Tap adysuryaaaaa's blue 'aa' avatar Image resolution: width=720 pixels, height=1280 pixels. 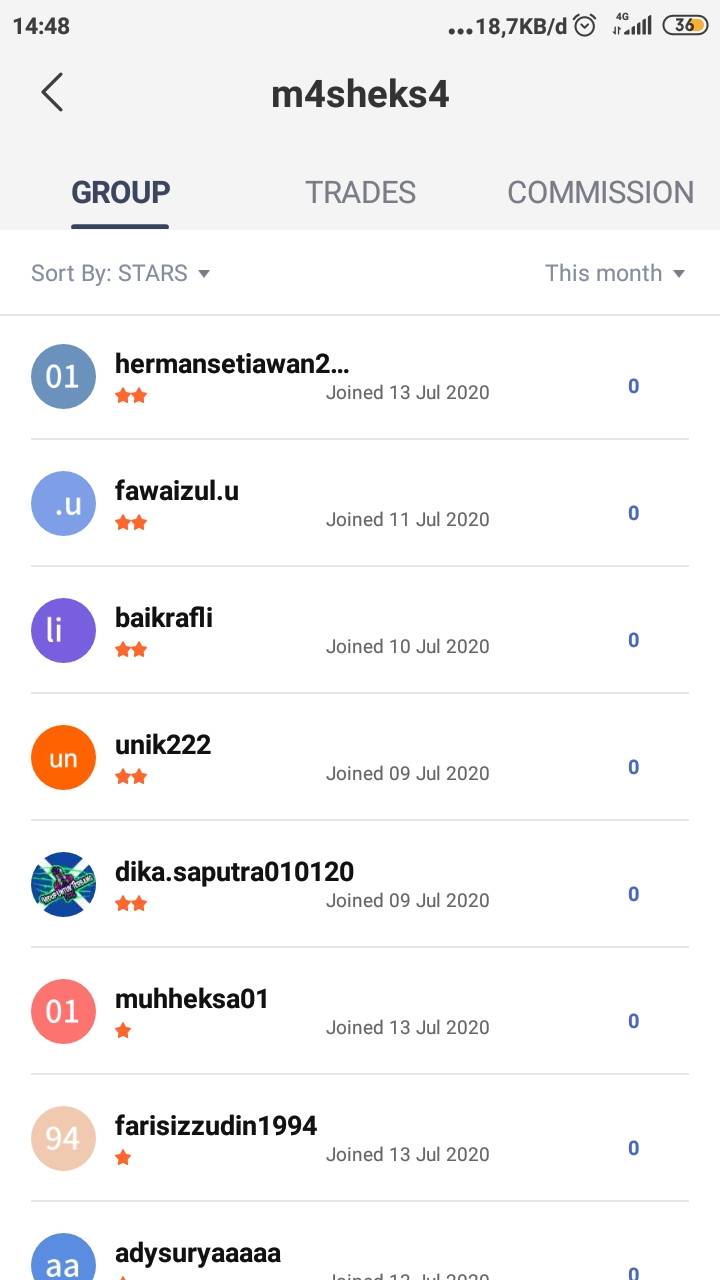[63, 1262]
